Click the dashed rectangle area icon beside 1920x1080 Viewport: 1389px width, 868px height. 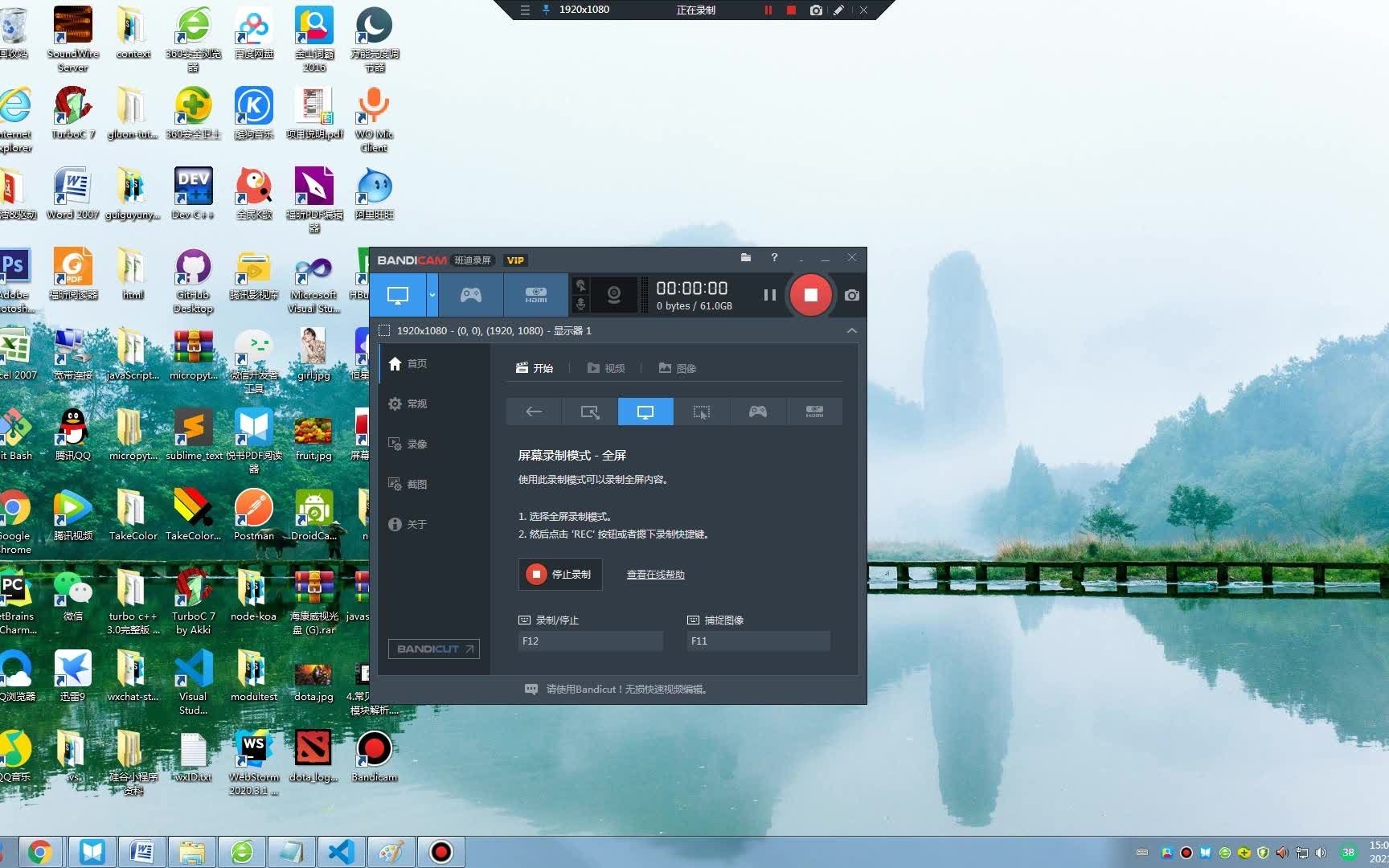384,330
